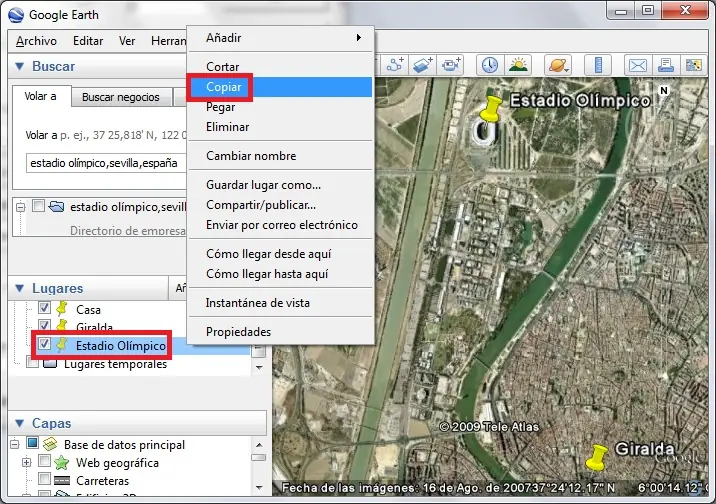Click the Estadio Olímpico pin icon in Lugares
The image size is (716, 504).
click(x=62, y=345)
